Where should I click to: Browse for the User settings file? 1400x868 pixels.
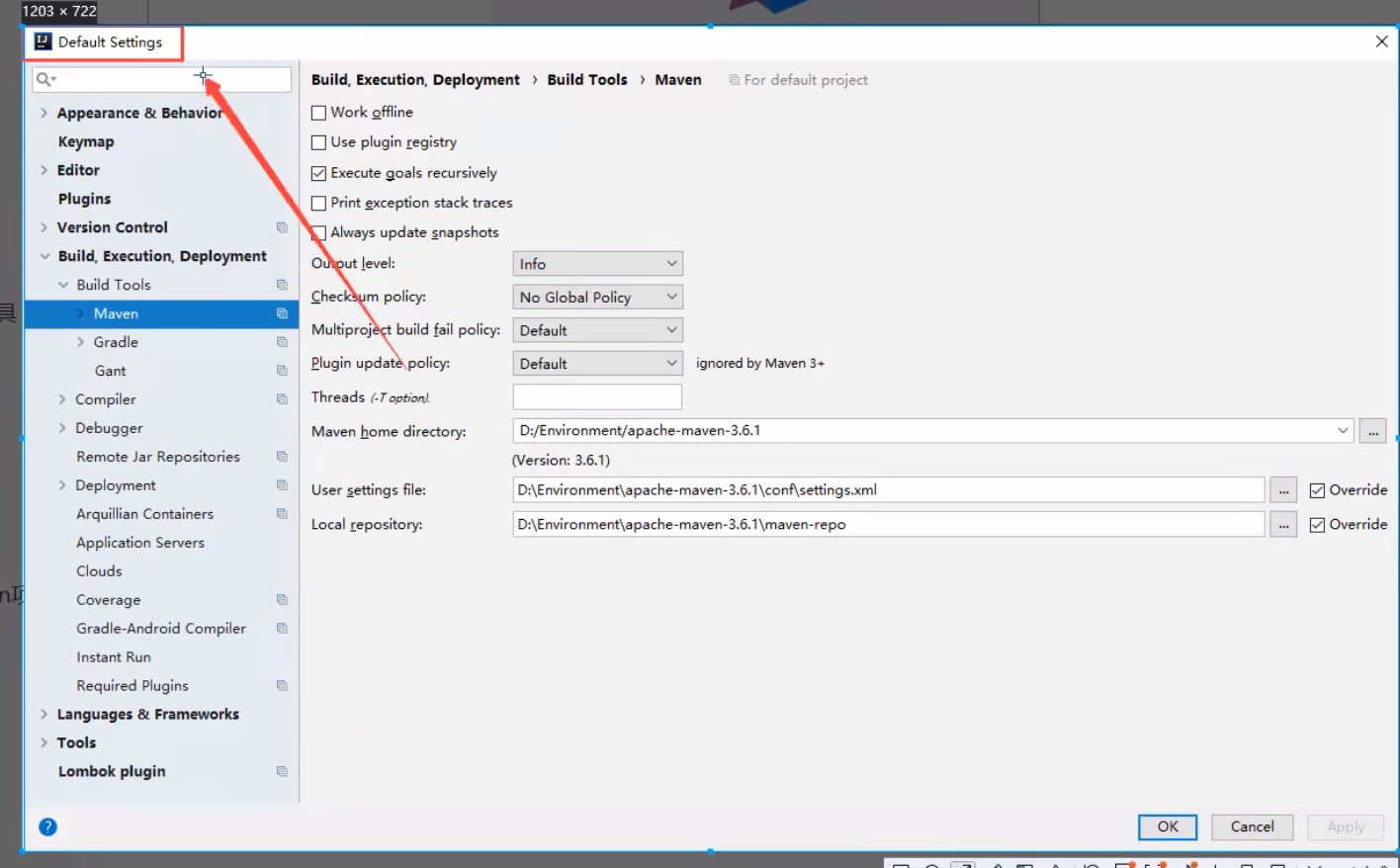(1283, 490)
